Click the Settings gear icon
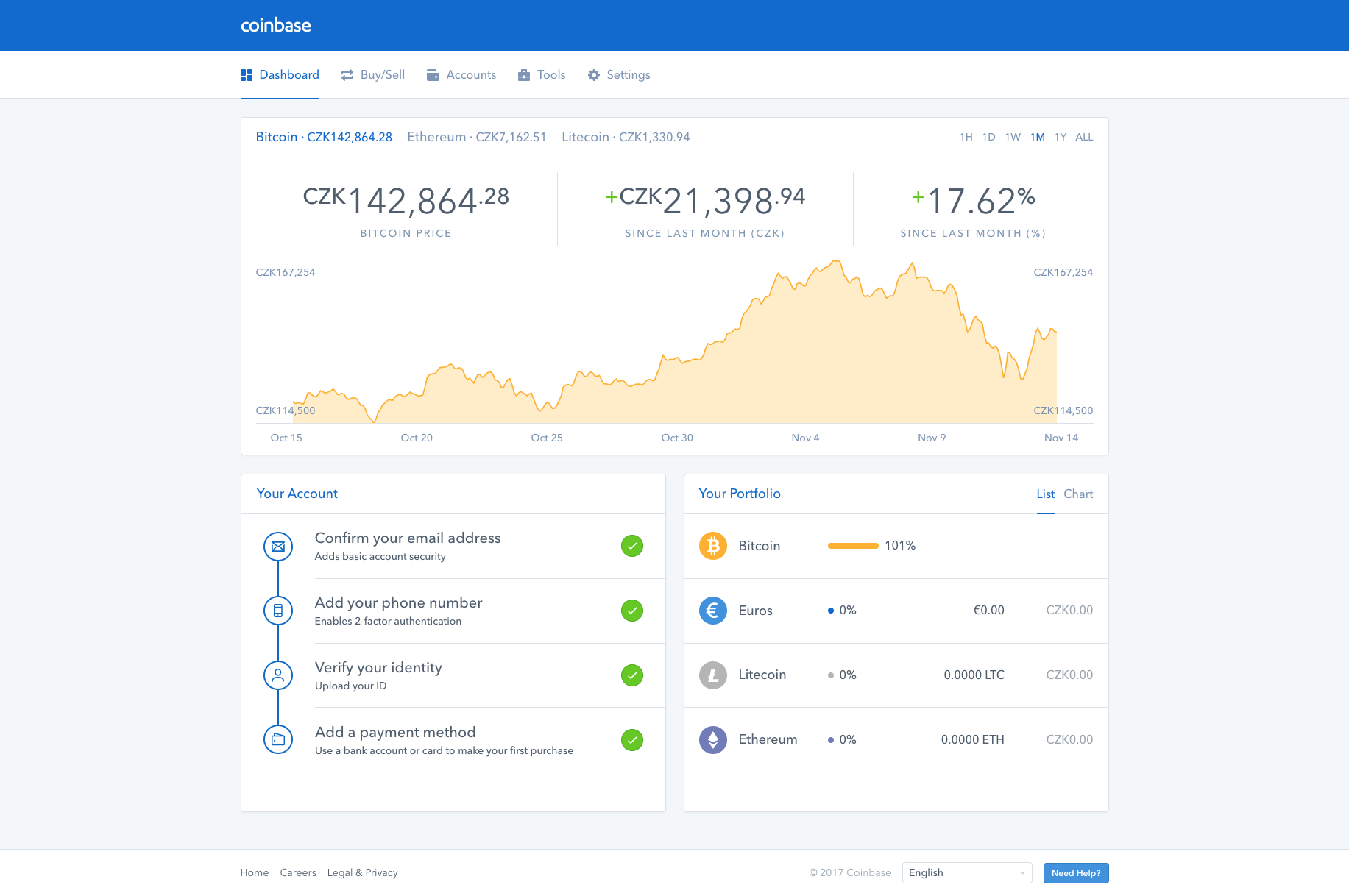 point(594,75)
